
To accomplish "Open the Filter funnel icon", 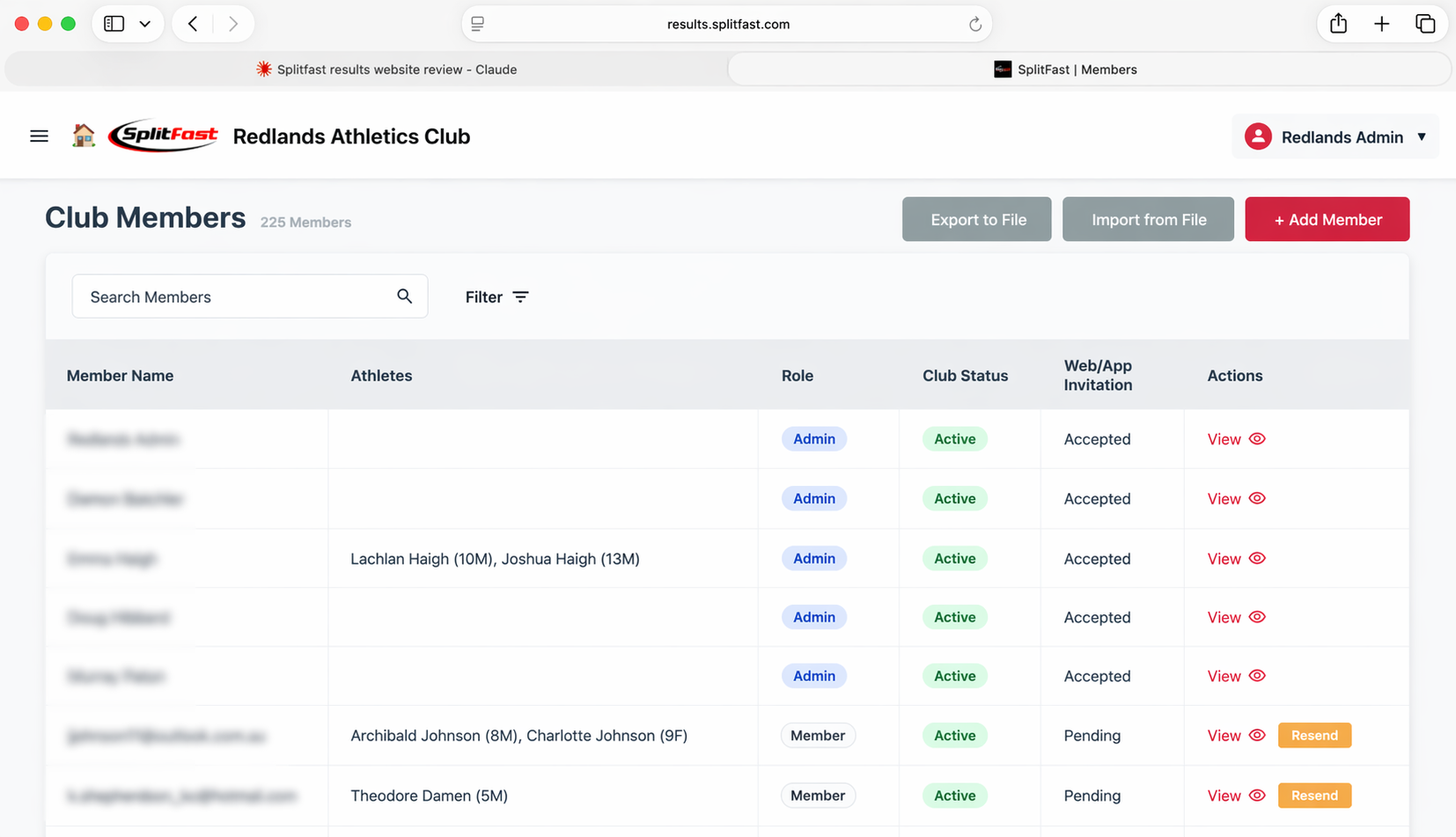I will [x=521, y=297].
